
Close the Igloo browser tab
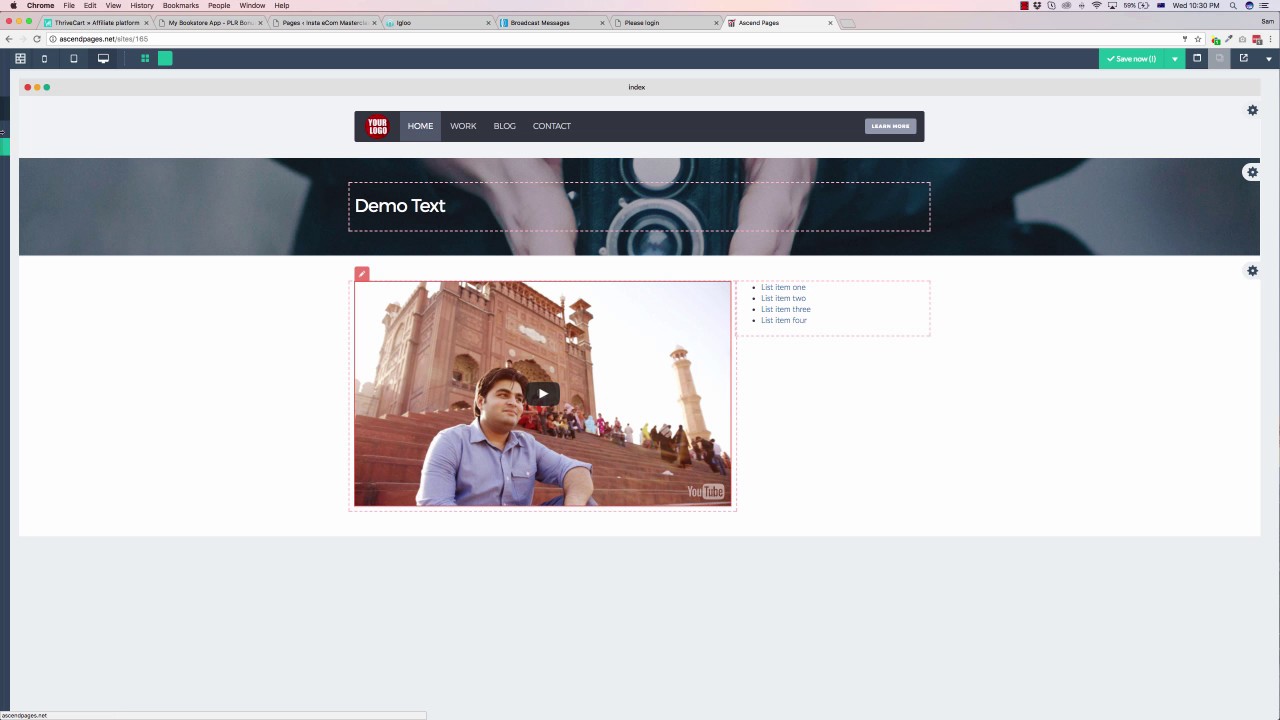point(489,23)
